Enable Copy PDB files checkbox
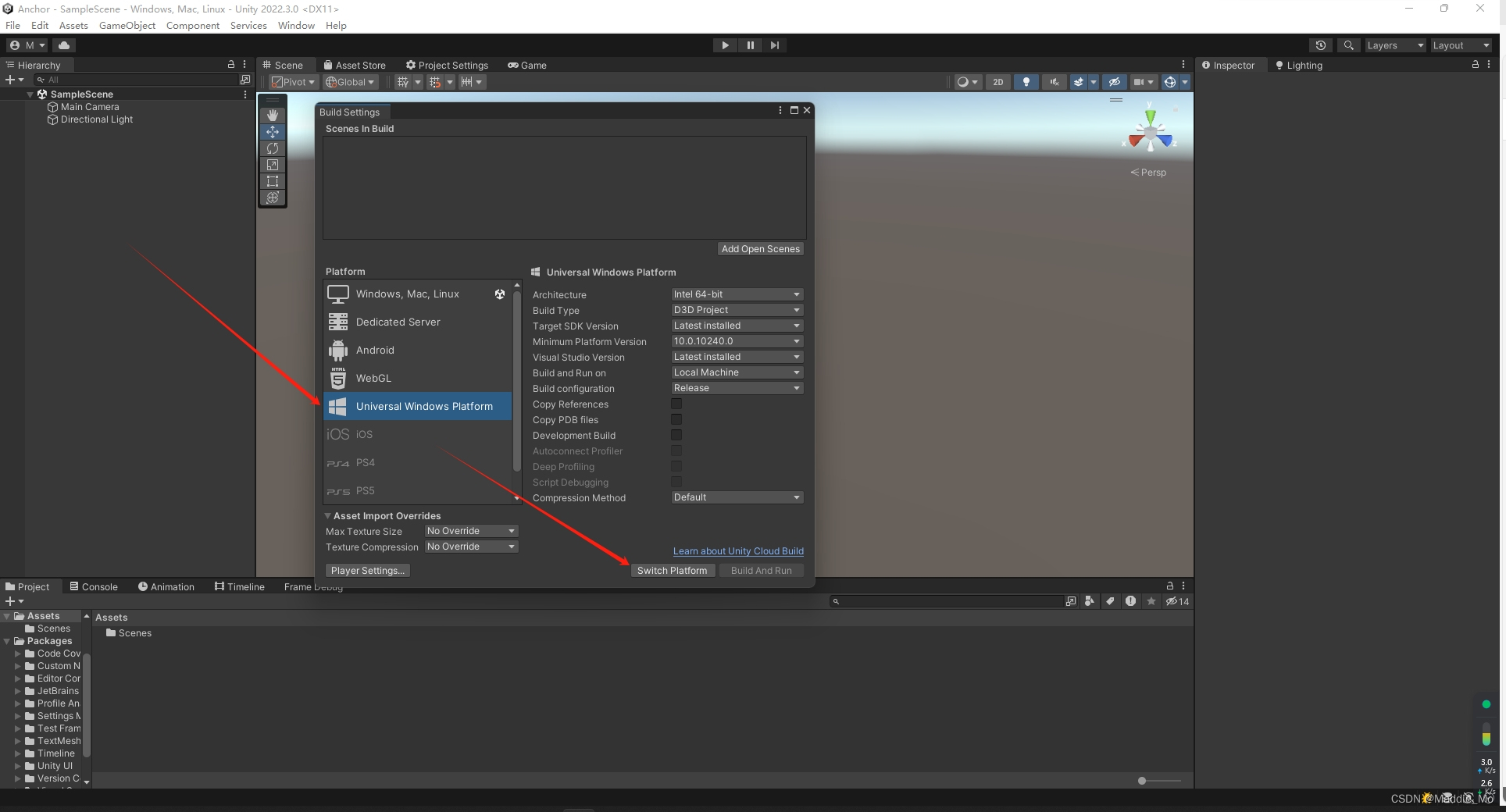This screenshot has height=812, width=1506. point(676,419)
